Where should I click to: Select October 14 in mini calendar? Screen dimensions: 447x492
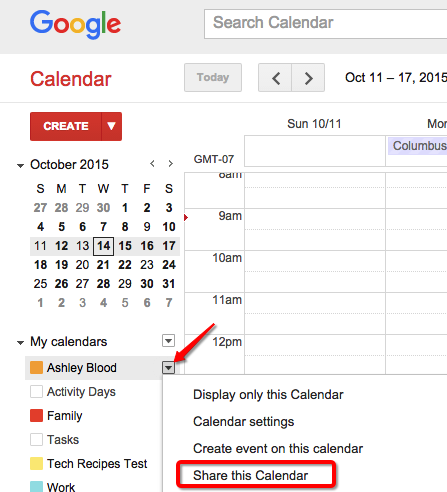point(104,246)
